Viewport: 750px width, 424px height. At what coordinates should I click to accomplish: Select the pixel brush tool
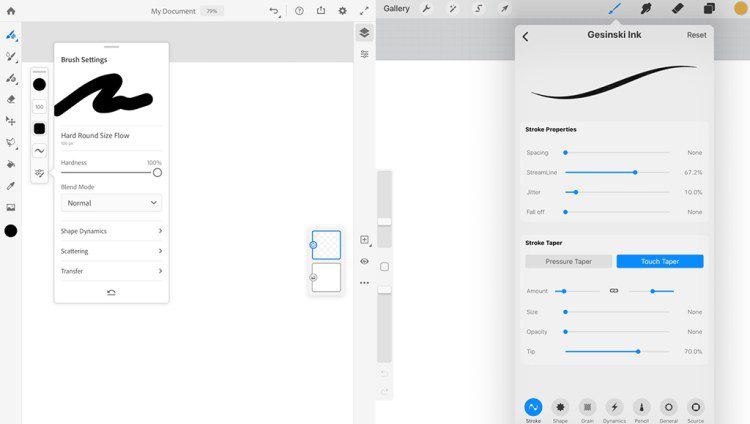[x=11, y=35]
